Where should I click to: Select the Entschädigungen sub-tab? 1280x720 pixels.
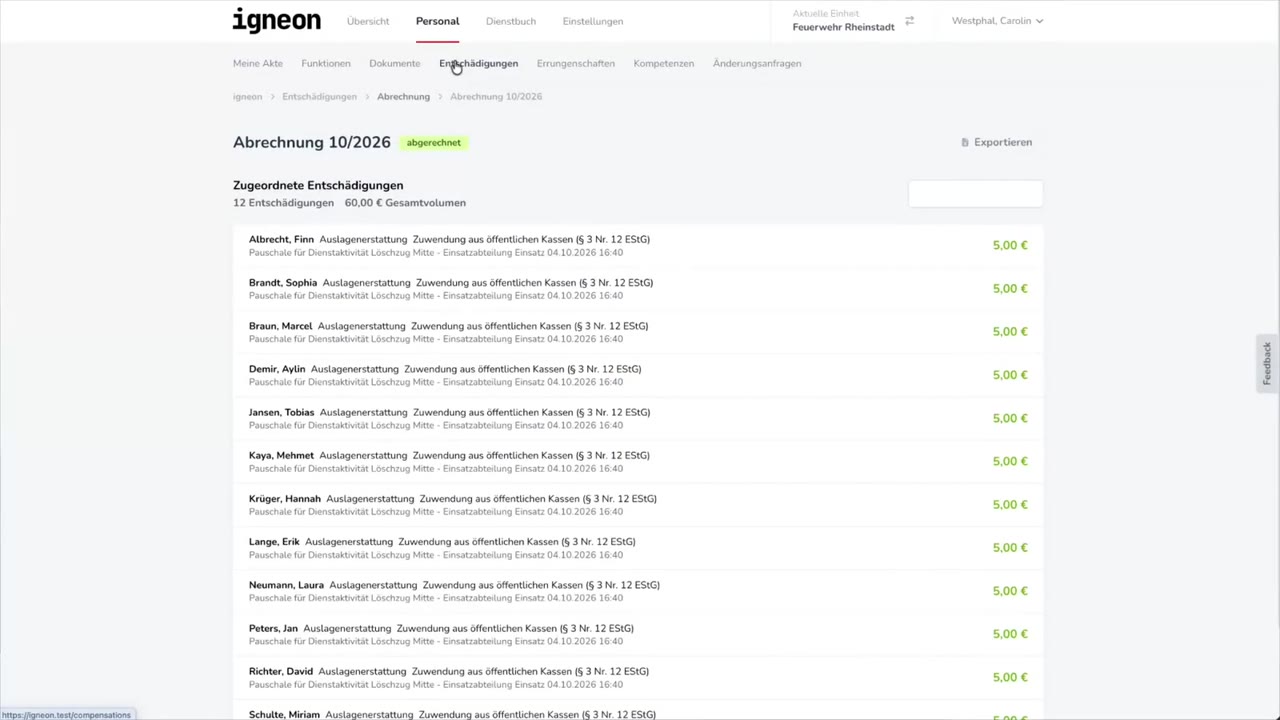478,63
